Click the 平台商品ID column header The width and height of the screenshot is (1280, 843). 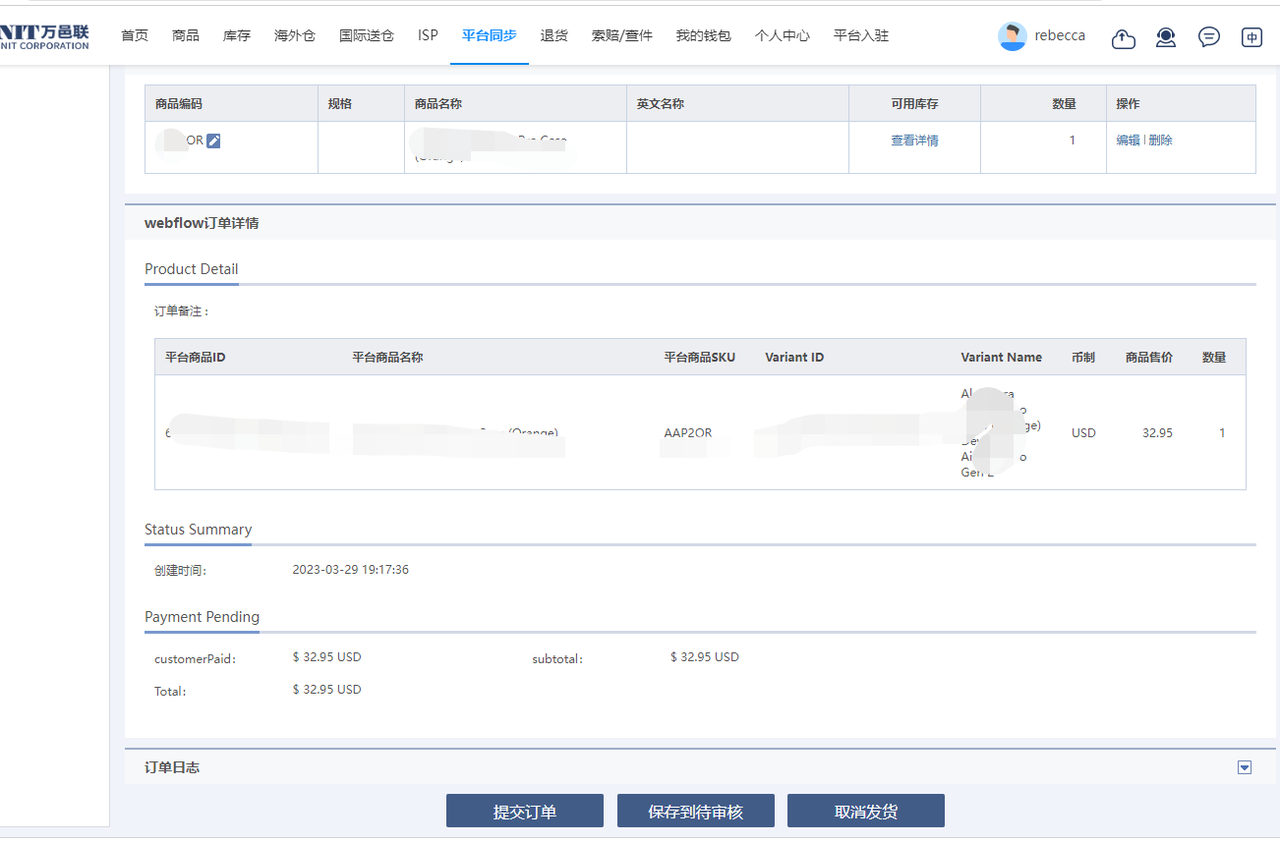(x=195, y=357)
